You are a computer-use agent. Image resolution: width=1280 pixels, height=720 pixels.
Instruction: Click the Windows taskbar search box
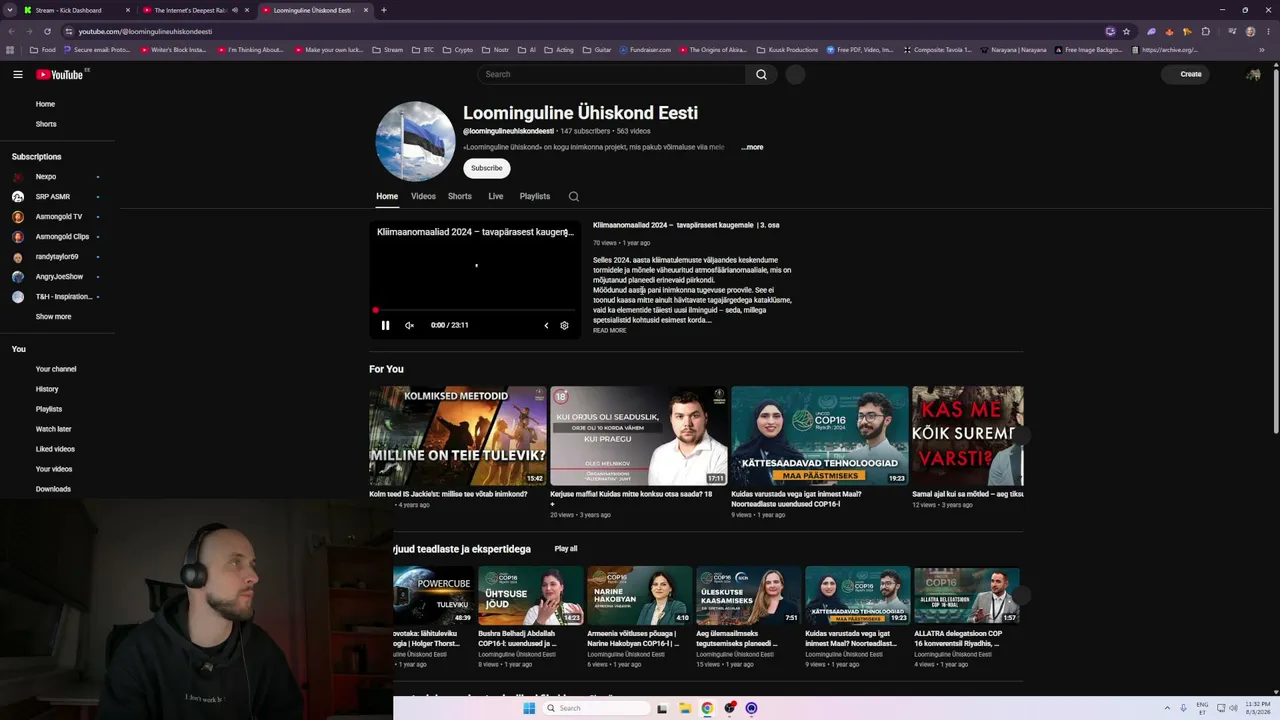click(x=597, y=708)
